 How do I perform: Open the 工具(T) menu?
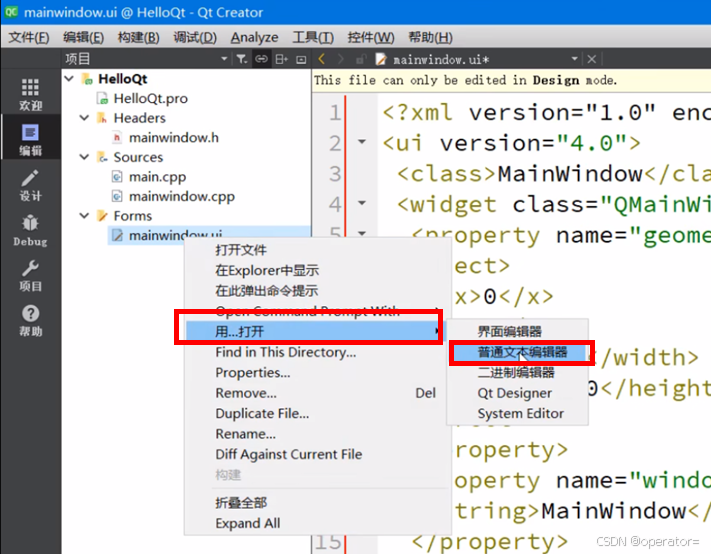pos(313,37)
